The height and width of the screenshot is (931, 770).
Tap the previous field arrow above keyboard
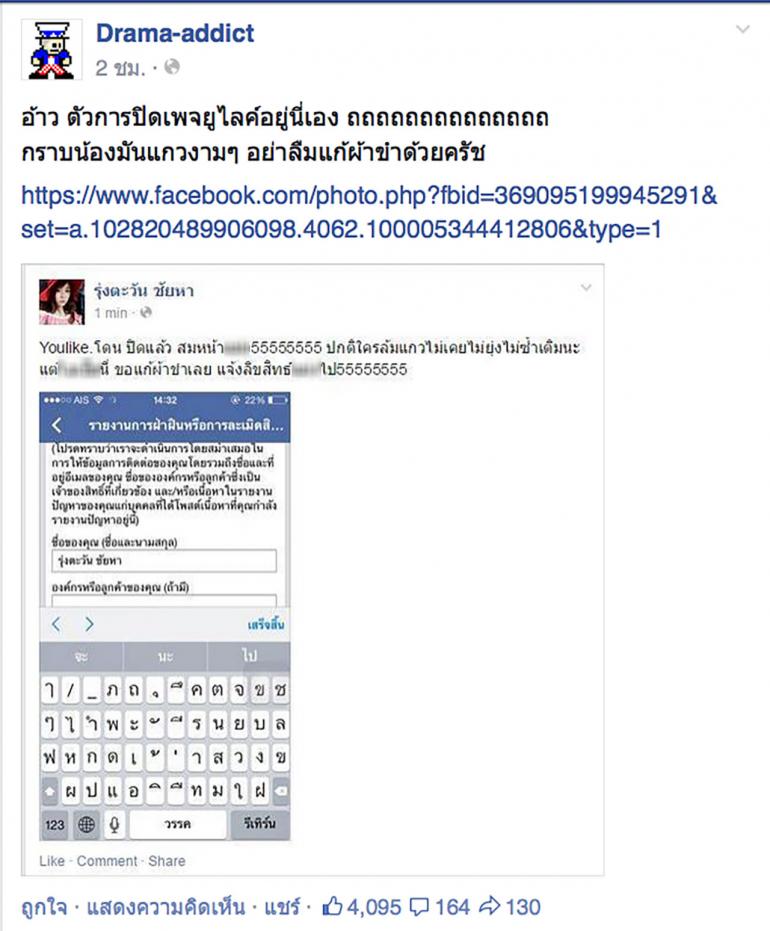pos(56,624)
